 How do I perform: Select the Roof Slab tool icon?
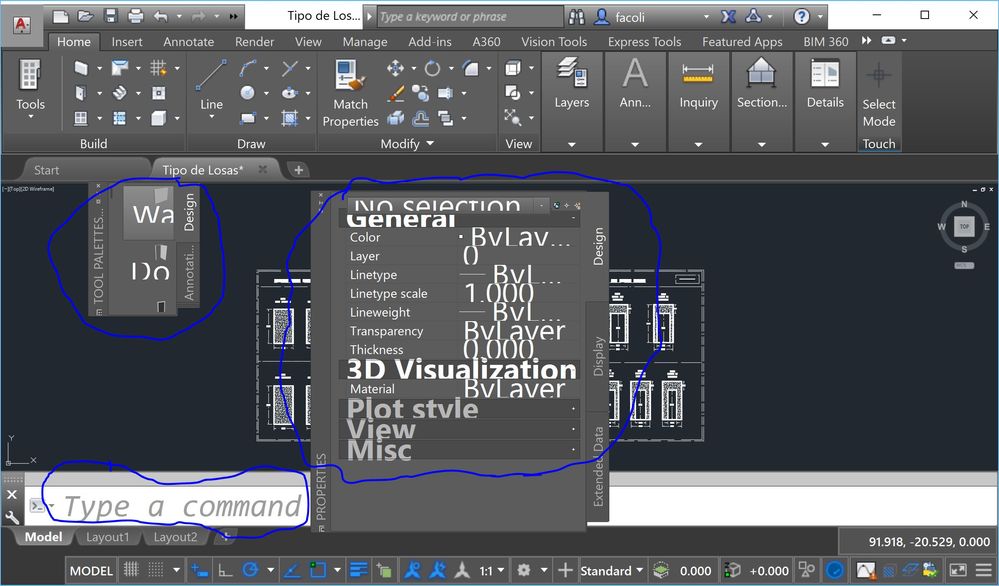pyautogui.click(x=120, y=68)
